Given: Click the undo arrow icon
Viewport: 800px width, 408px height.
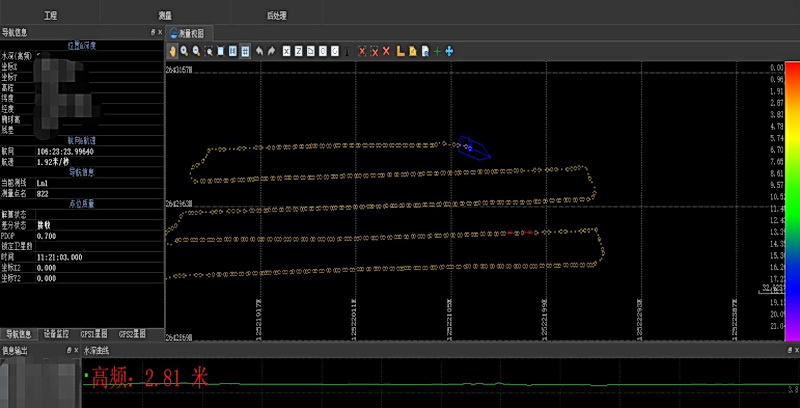Looking at the screenshot, I should pyautogui.click(x=260, y=50).
